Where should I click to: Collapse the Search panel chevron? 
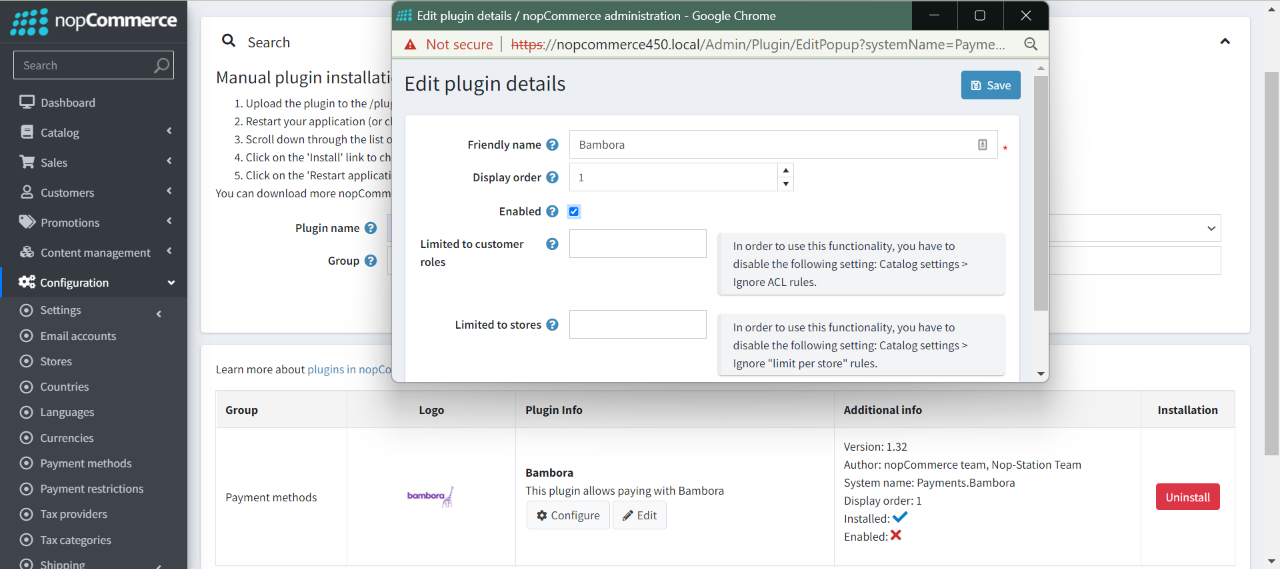pyautogui.click(x=1225, y=42)
